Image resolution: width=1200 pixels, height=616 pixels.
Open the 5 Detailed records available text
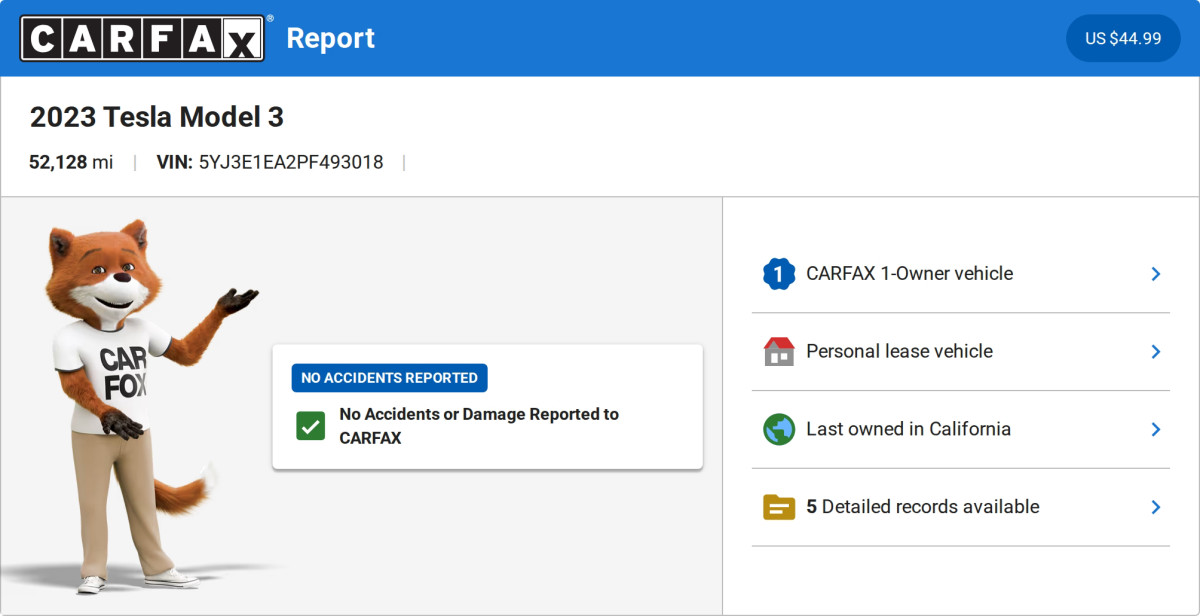coord(922,507)
